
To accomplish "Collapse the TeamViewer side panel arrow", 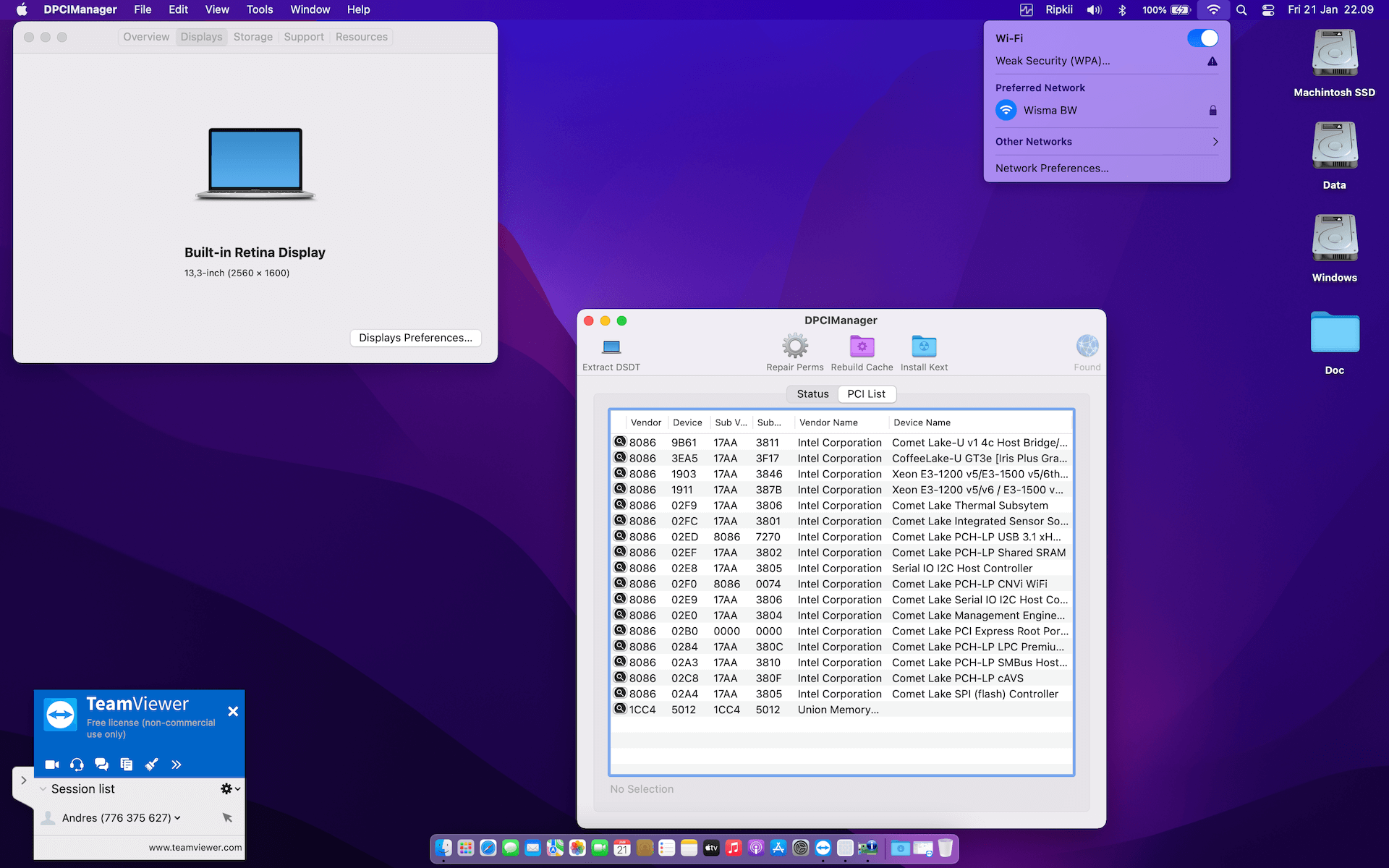I will (x=23, y=780).
